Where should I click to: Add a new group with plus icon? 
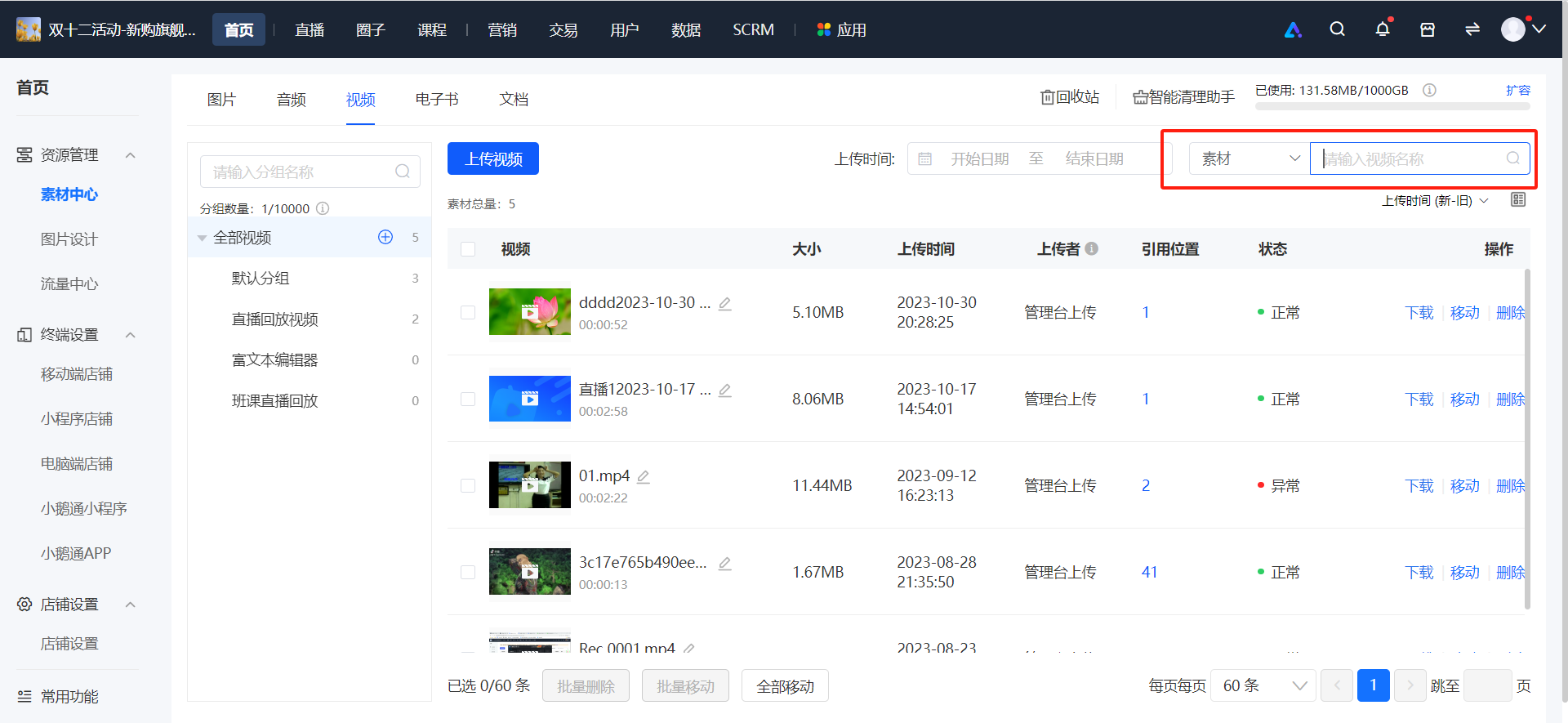coord(385,237)
